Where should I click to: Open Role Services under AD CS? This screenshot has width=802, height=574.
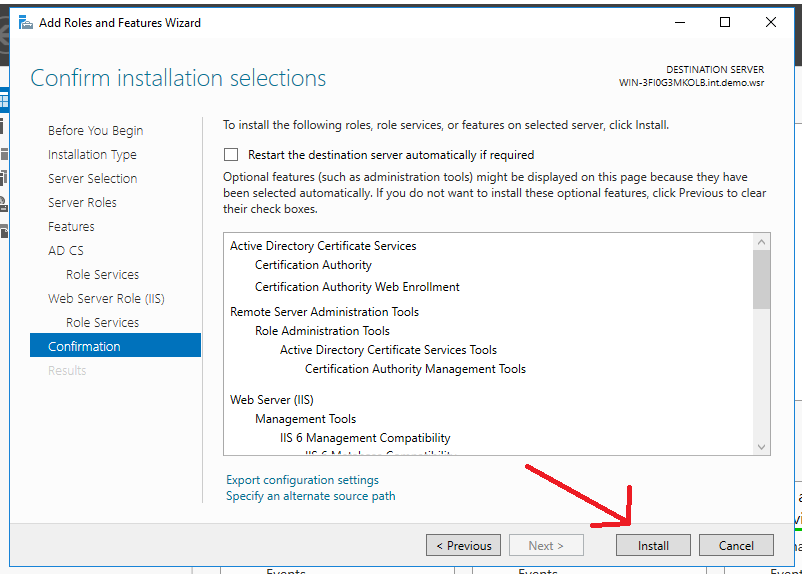102,275
